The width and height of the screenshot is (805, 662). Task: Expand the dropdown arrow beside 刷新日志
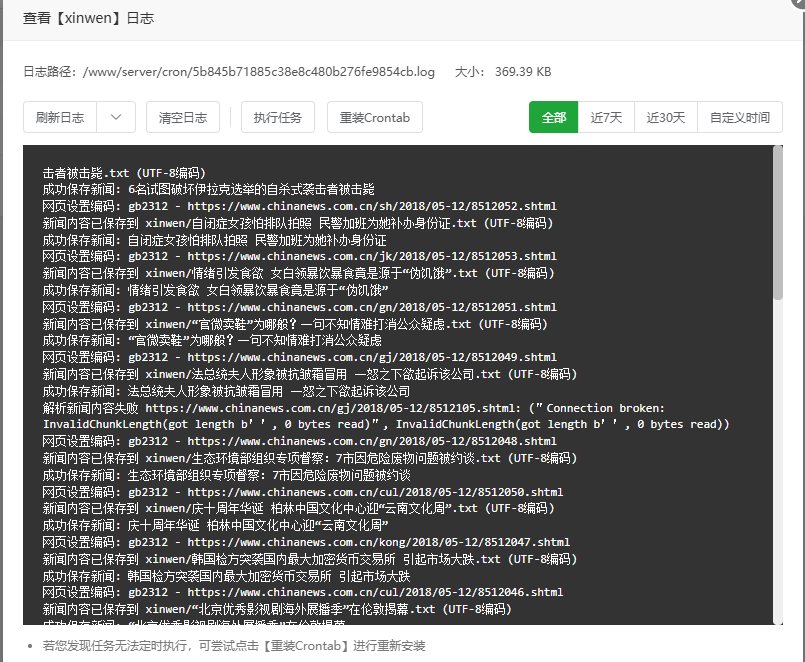(117, 117)
